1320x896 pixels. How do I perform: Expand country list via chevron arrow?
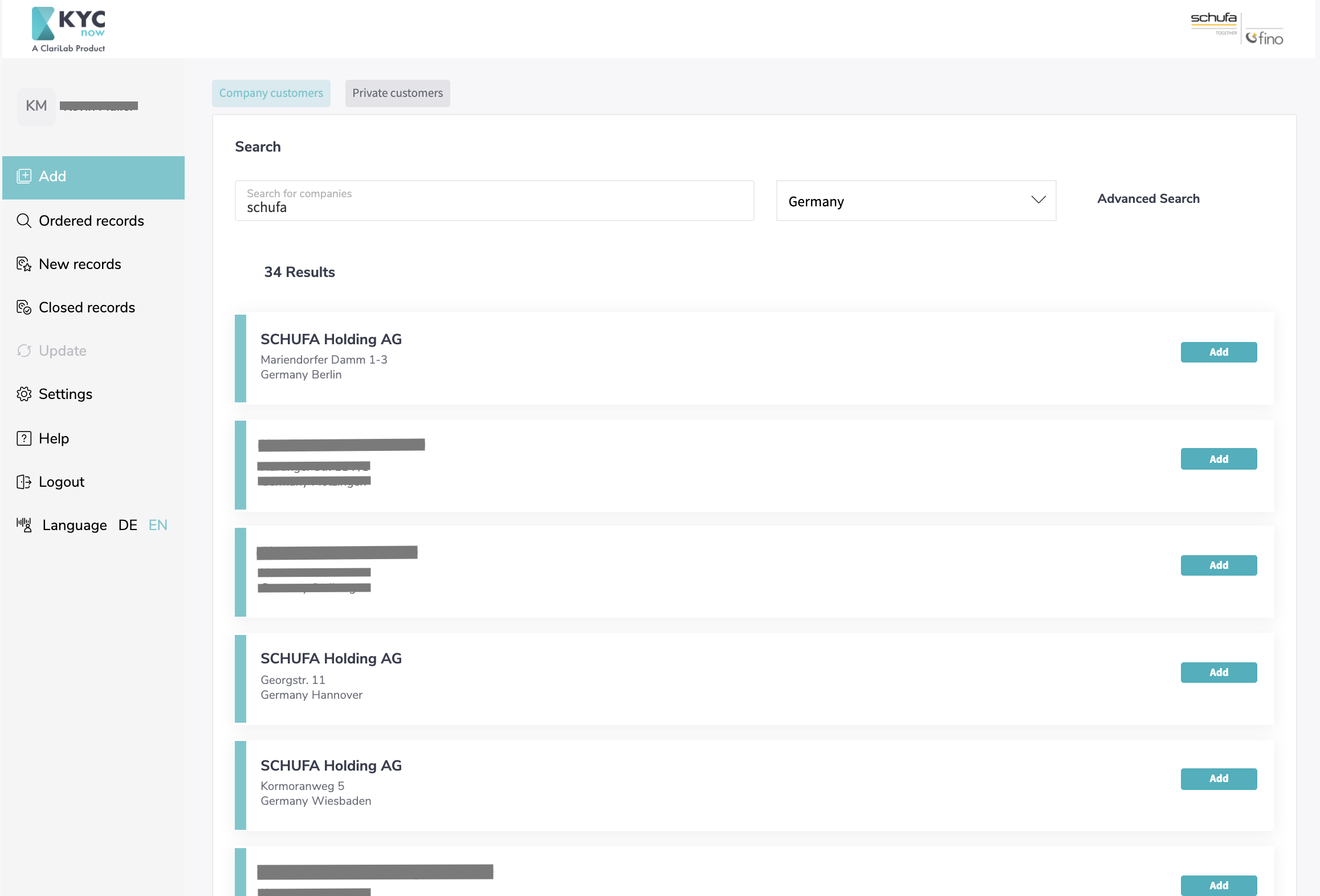click(x=1038, y=199)
